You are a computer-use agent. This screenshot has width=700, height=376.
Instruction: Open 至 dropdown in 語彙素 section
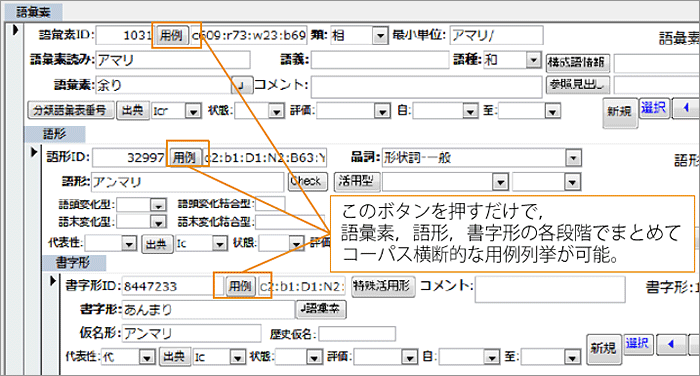(x=552, y=111)
